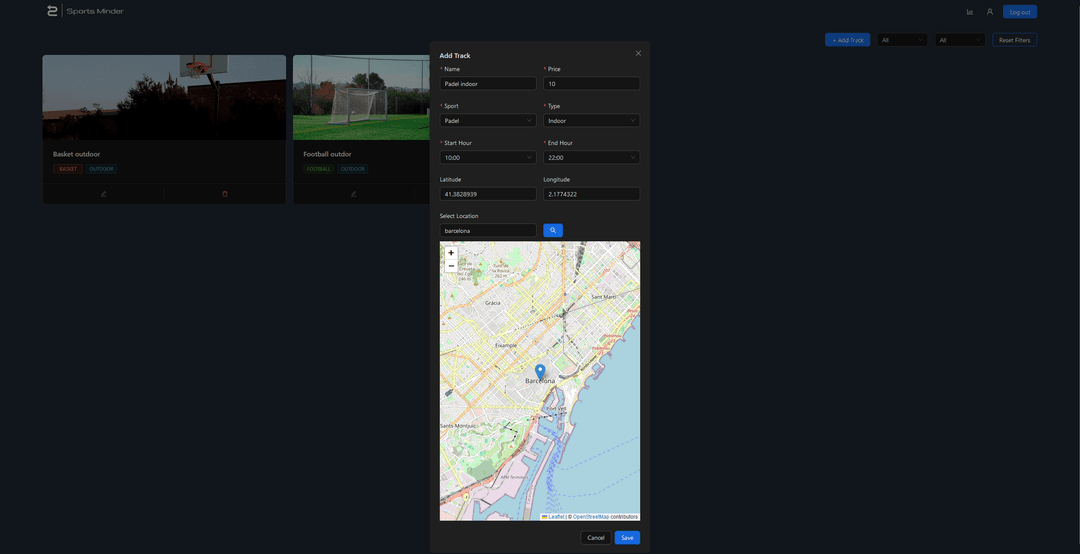Edit the Basket outdoor track
The width and height of the screenshot is (1080, 554).
pos(103,194)
